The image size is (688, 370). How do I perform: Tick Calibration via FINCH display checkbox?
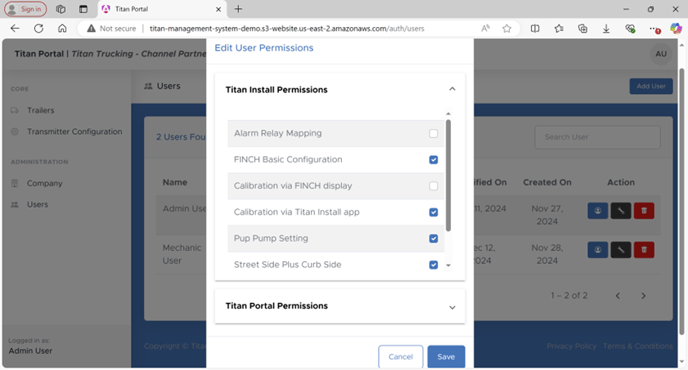434,186
